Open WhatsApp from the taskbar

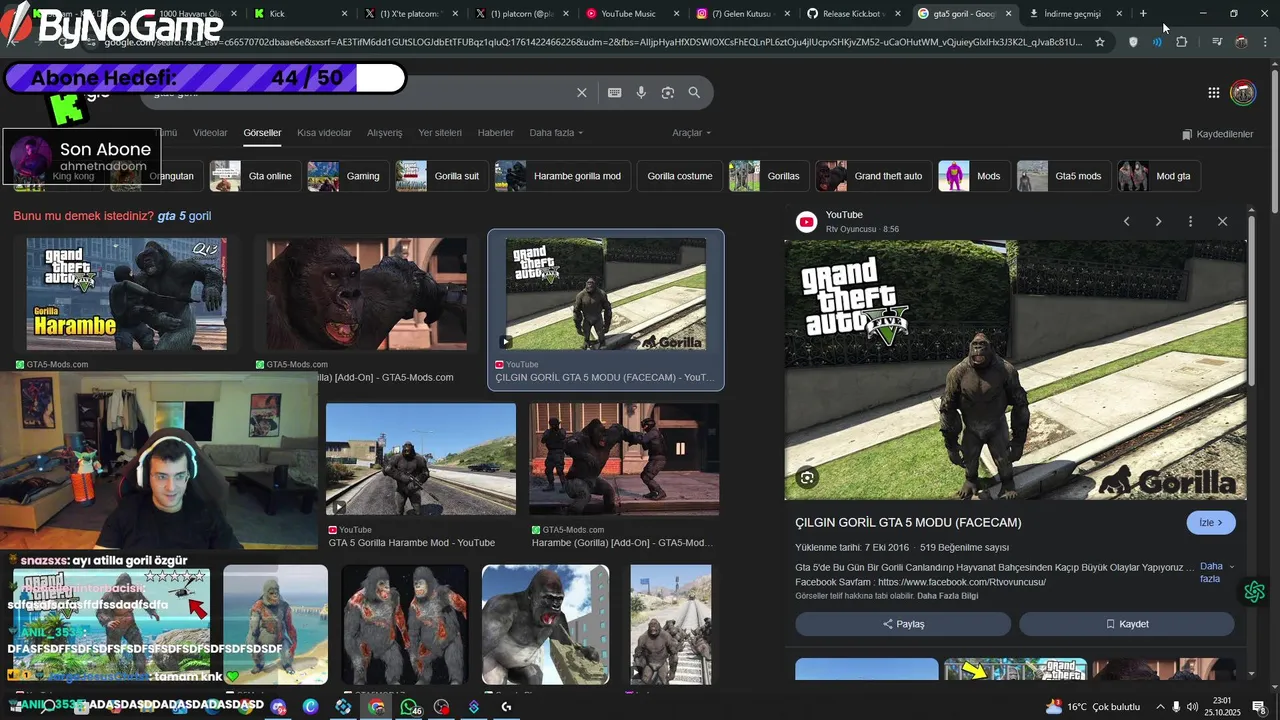click(409, 707)
